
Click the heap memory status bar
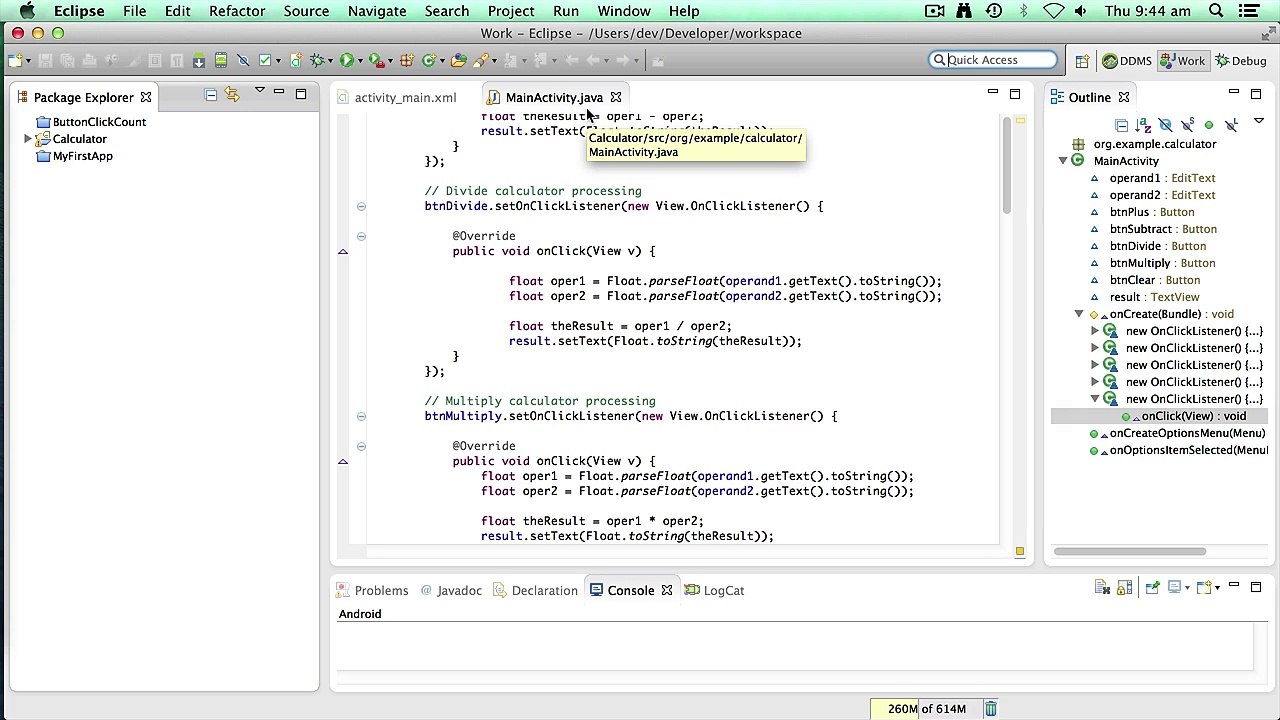point(925,709)
